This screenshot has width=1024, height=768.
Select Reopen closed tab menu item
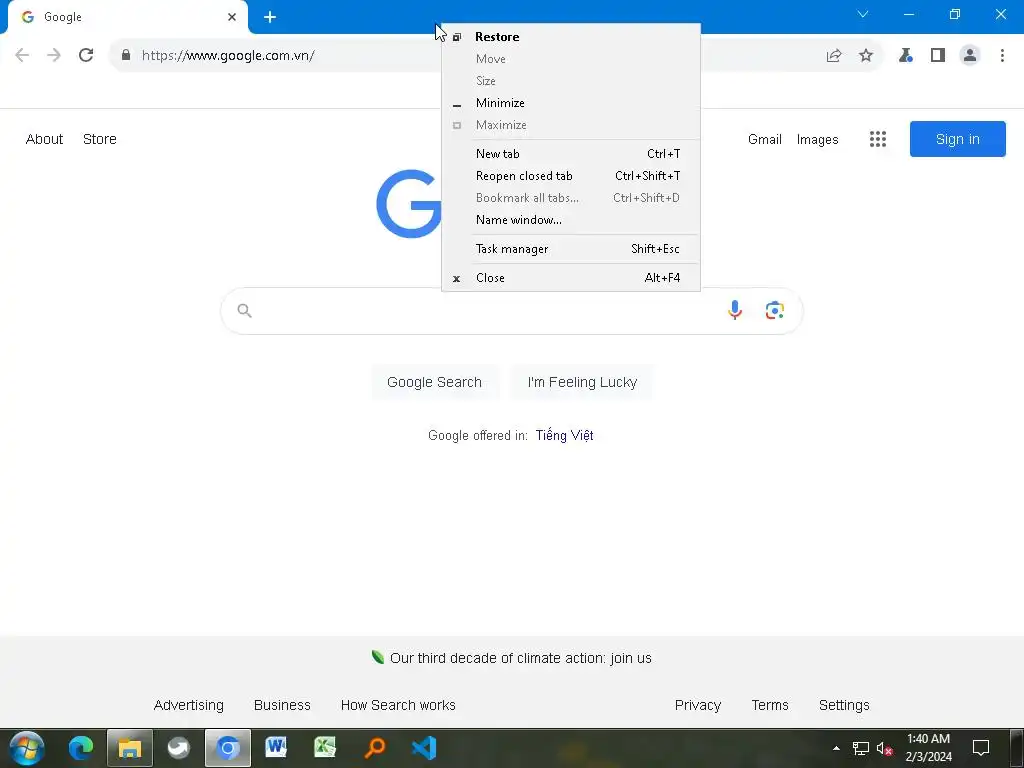tap(571, 176)
